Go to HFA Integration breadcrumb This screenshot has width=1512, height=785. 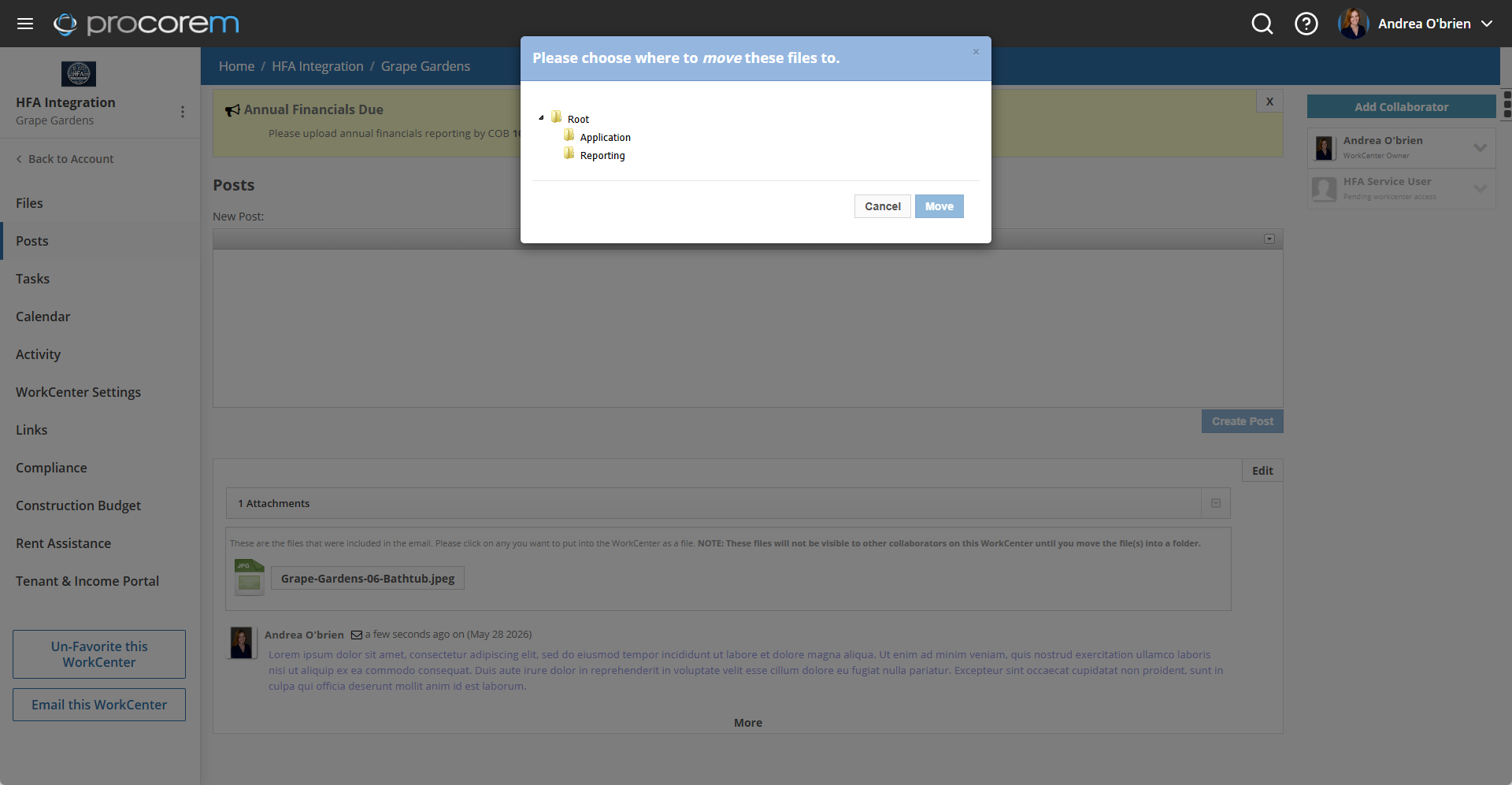coord(317,66)
